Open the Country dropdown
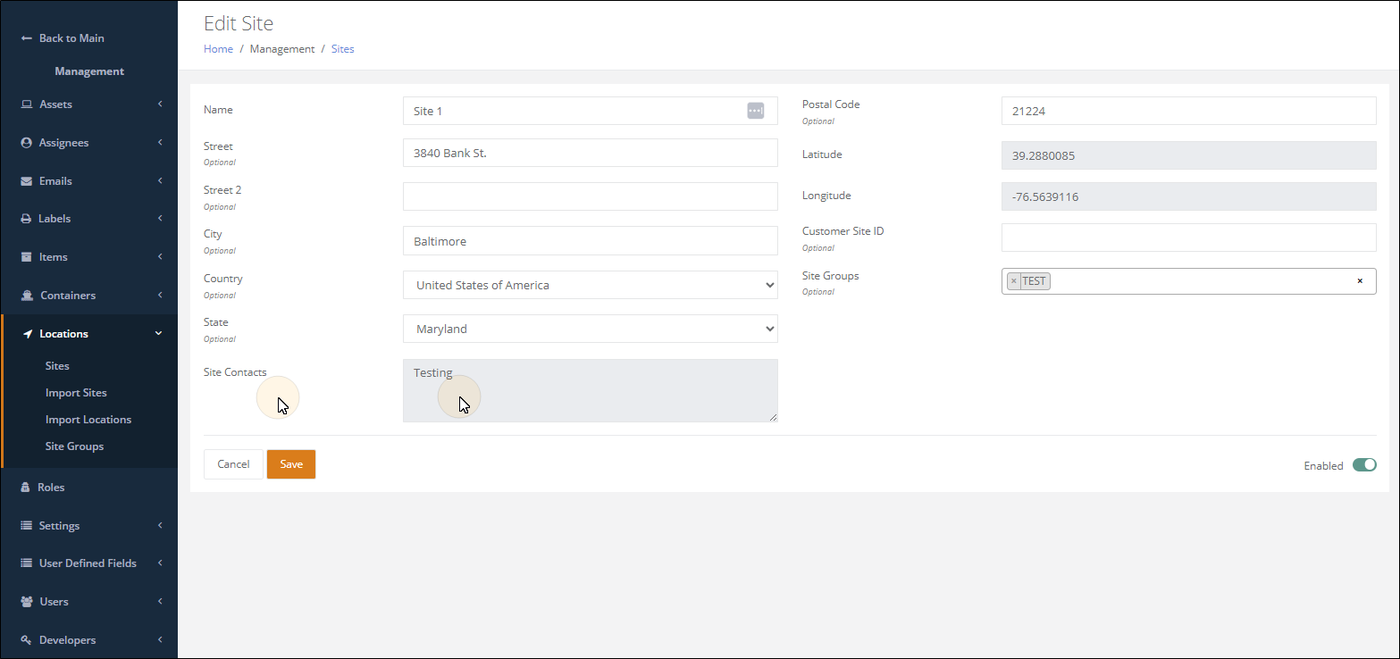 tap(590, 285)
